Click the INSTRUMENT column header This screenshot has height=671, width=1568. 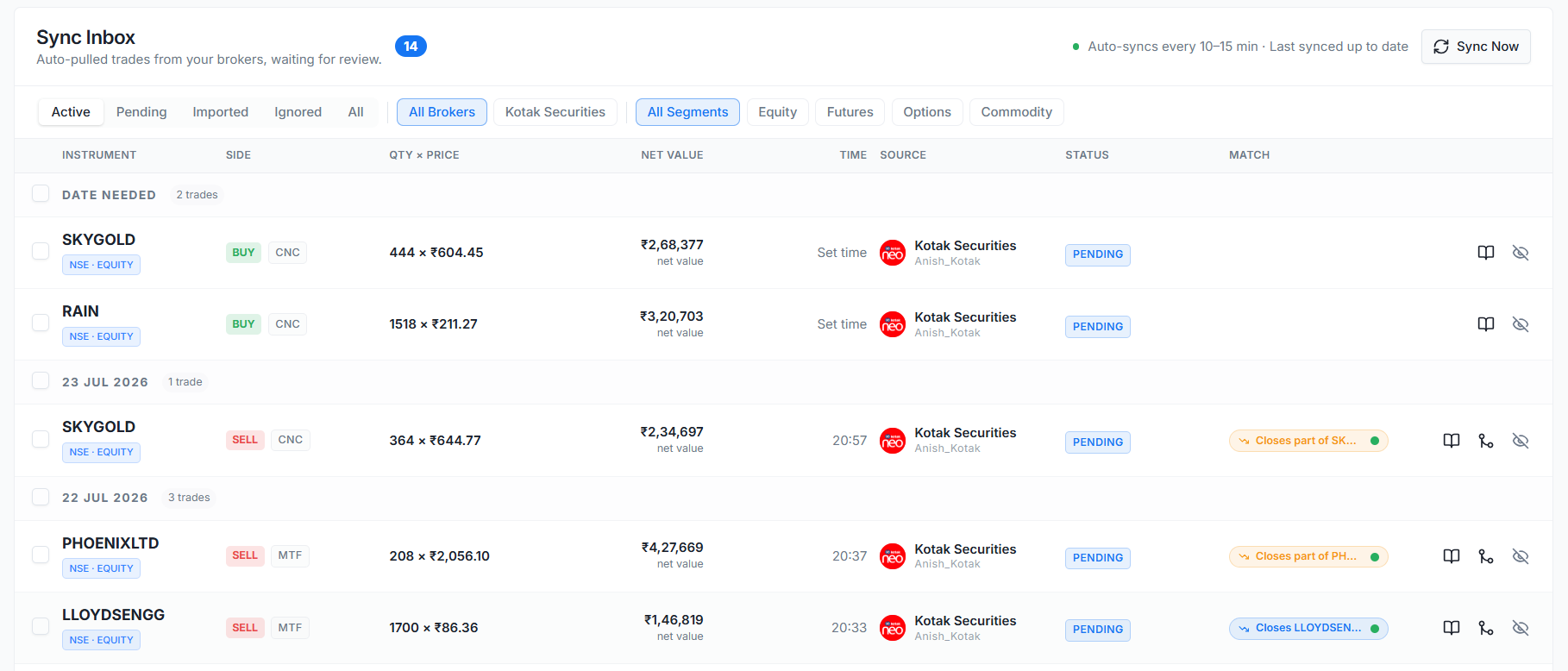pyautogui.click(x=99, y=155)
